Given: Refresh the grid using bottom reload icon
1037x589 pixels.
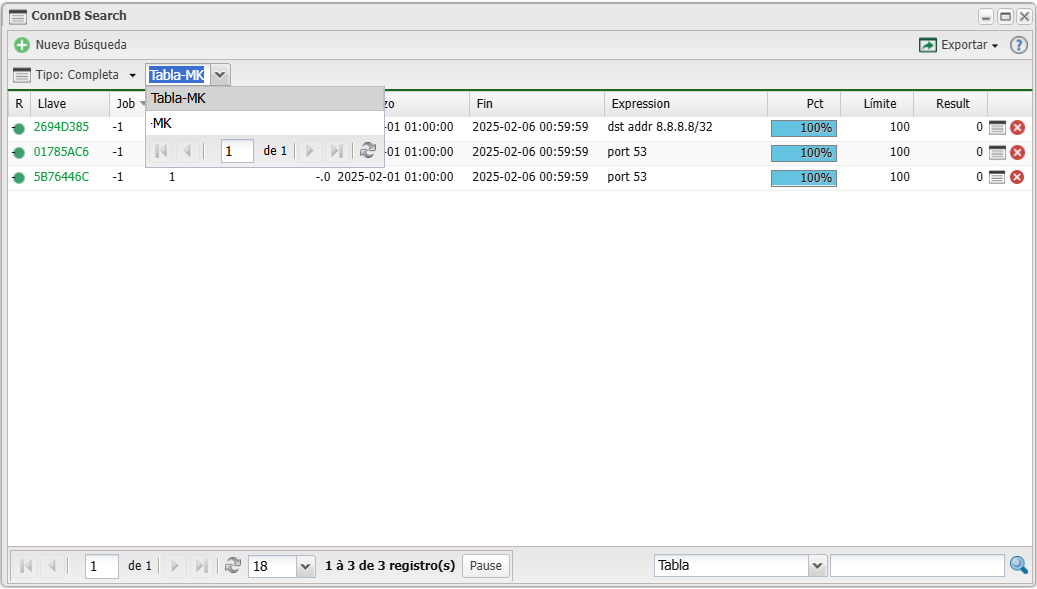Looking at the screenshot, I should point(233,565).
